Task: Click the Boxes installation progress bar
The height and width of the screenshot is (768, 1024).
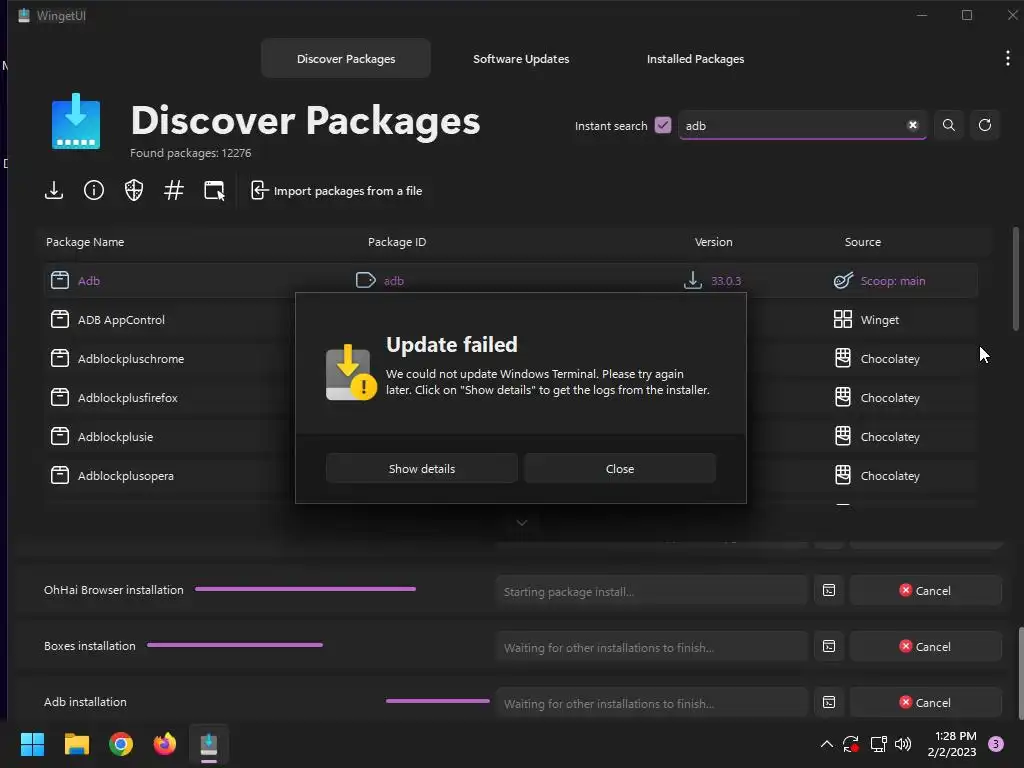Action: coord(235,645)
